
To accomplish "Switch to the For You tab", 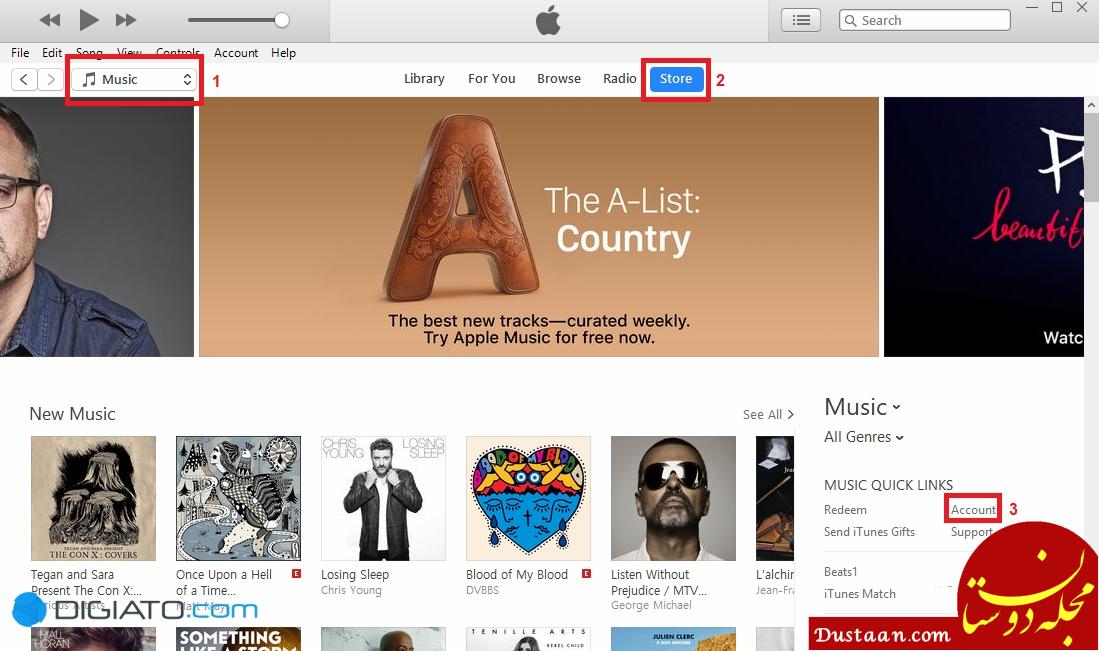I will click(491, 78).
